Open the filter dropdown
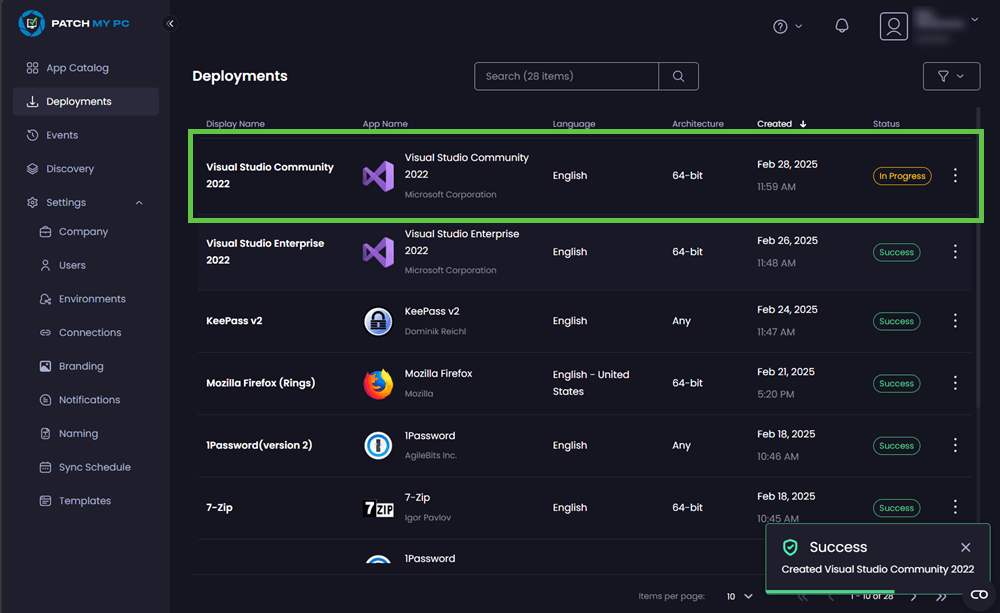 (x=951, y=77)
